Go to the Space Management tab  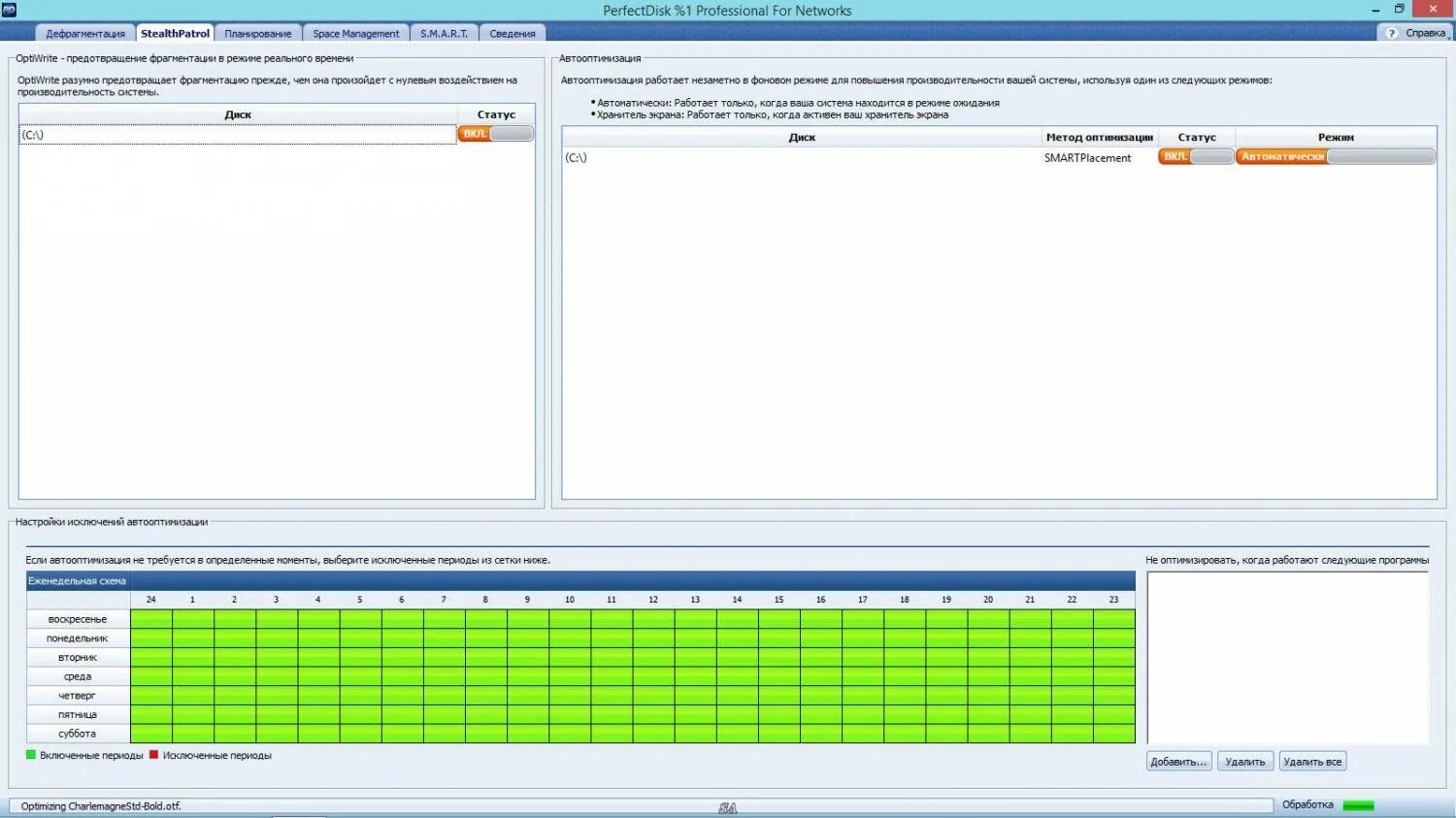point(355,33)
